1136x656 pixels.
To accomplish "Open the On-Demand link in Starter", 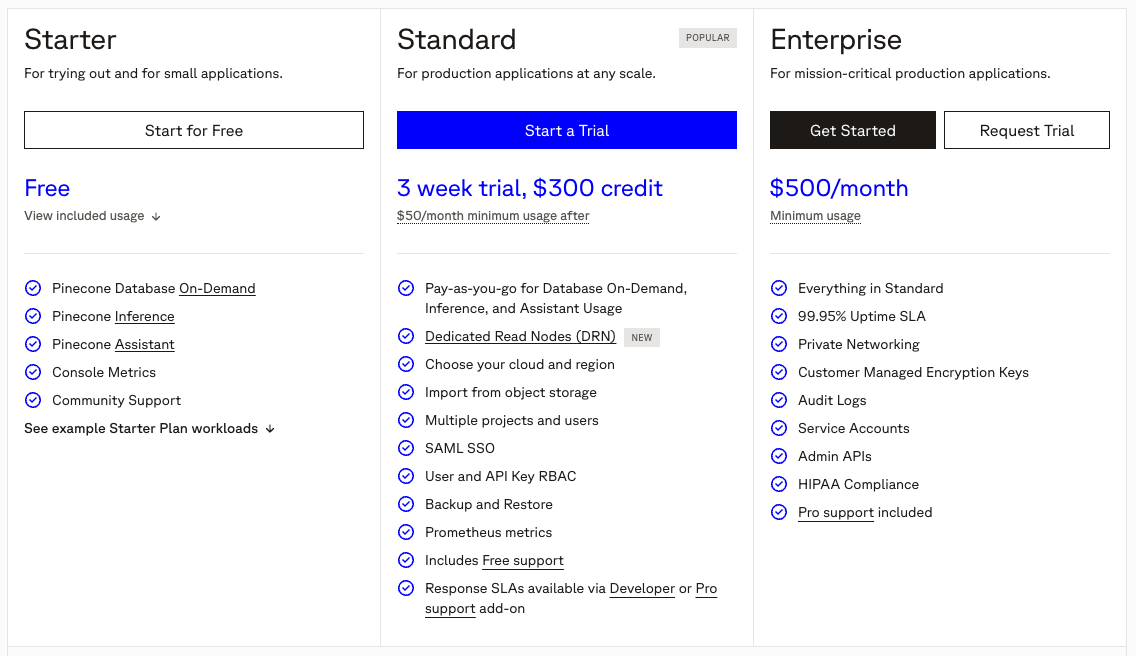I will point(217,288).
